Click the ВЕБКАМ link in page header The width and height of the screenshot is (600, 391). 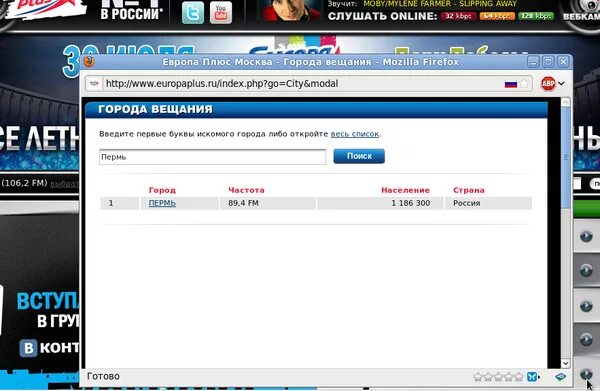click(581, 16)
